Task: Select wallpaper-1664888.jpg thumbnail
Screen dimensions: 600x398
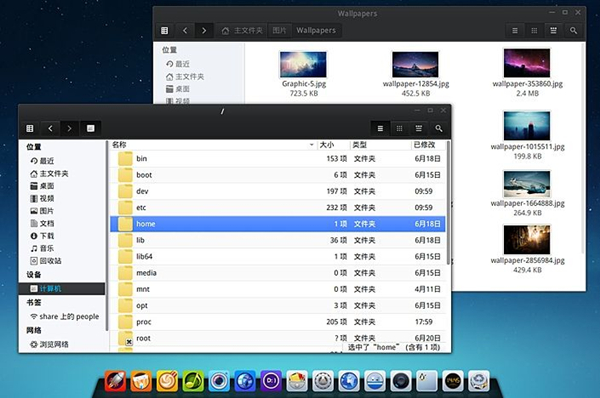Action: tap(527, 184)
